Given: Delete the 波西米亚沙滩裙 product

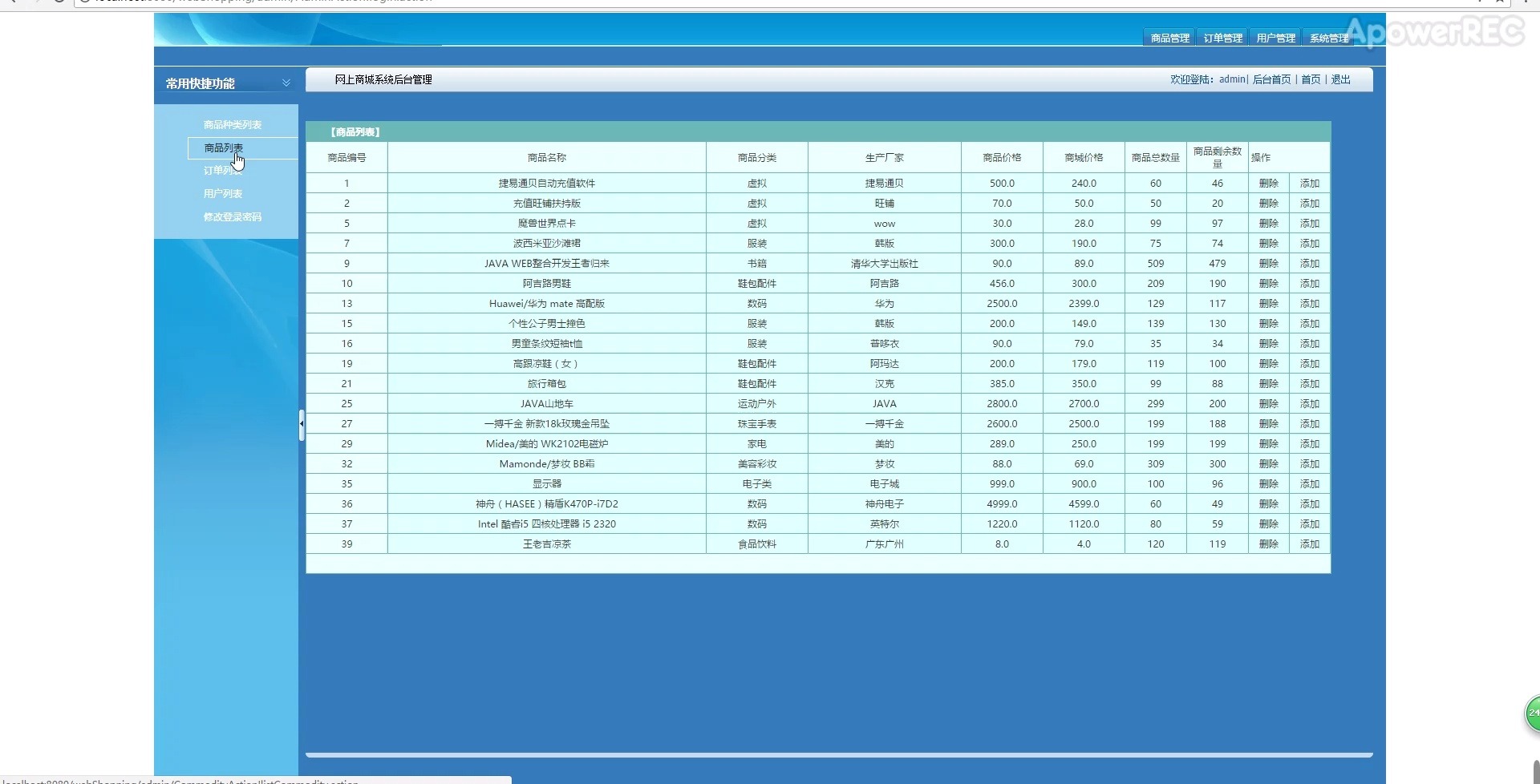Looking at the screenshot, I should pyautogui.click(x=1268, y=243).
